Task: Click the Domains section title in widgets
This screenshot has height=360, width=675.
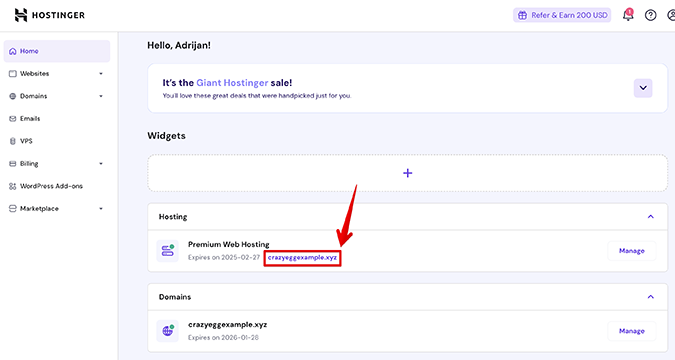Action: 175,297
